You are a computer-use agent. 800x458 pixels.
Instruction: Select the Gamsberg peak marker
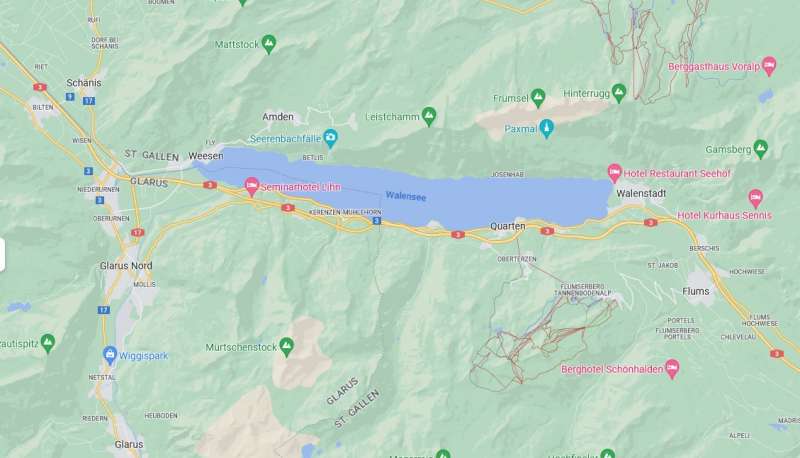pyautogui.click(x=760, y=149)
